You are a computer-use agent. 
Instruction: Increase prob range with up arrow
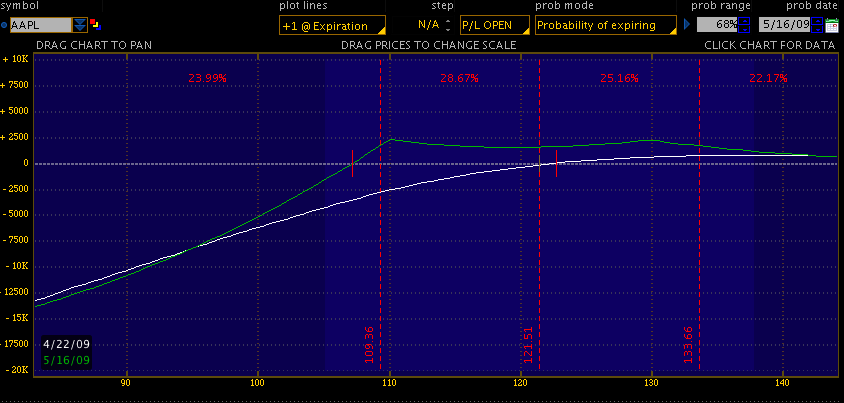pyautogui.click(x=743, y=21)
